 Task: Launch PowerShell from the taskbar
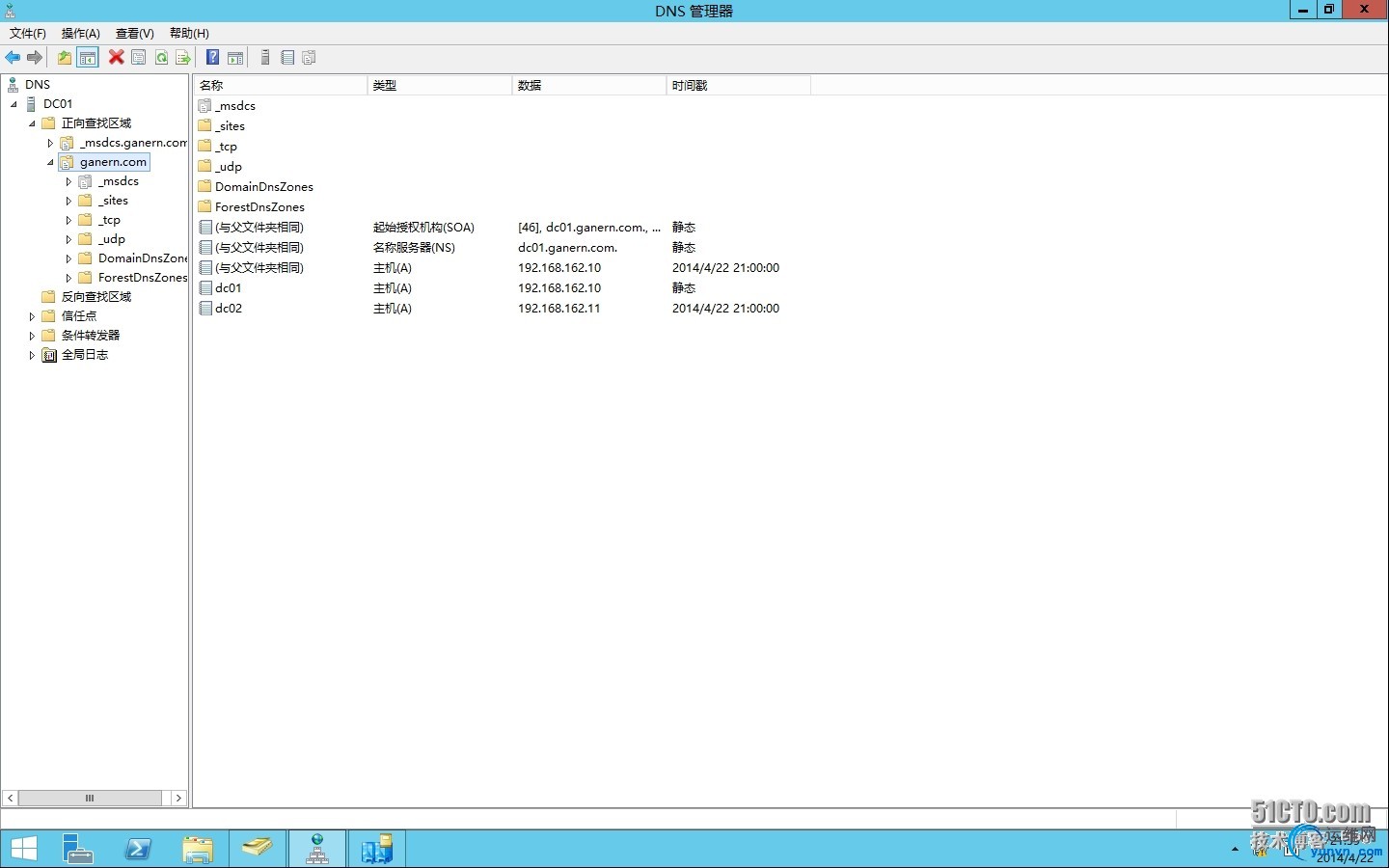coord(138,849)
